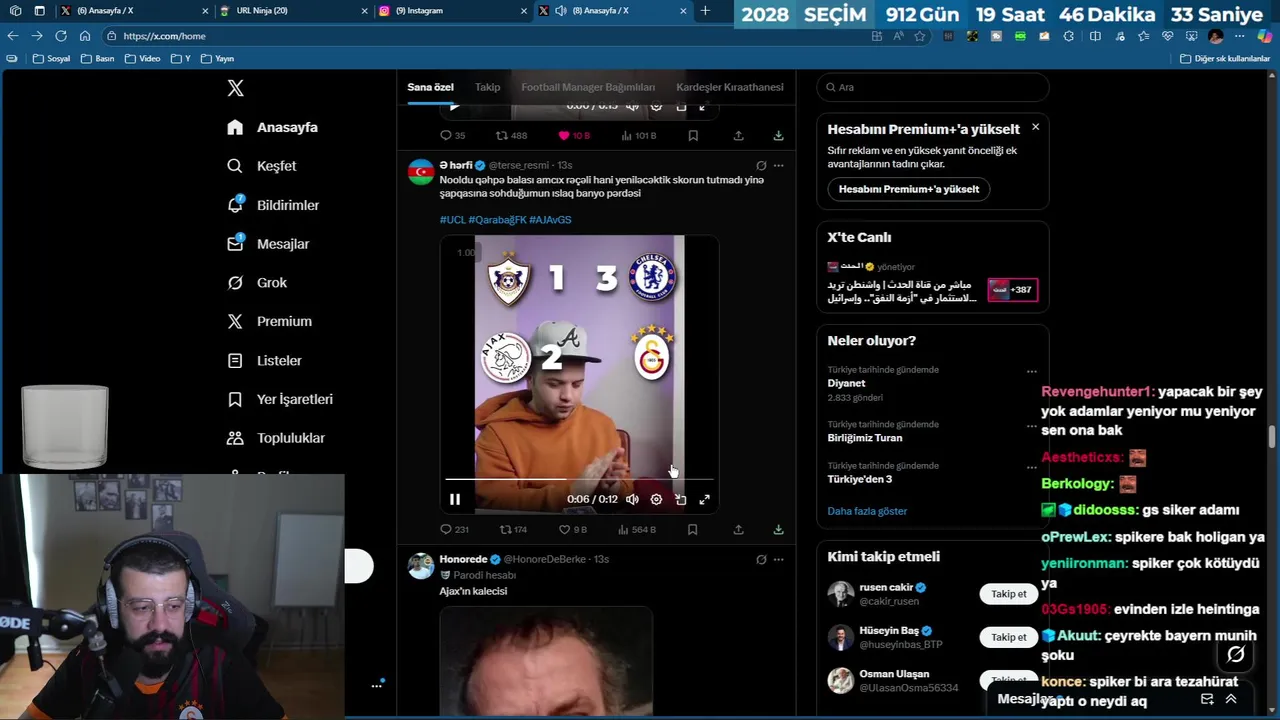Follow rusen cakir with Takip et

coord(1008,594)
